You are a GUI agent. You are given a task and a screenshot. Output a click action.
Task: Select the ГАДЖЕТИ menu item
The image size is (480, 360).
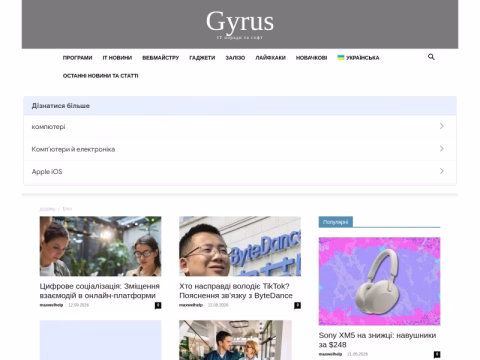pos(202,58)
